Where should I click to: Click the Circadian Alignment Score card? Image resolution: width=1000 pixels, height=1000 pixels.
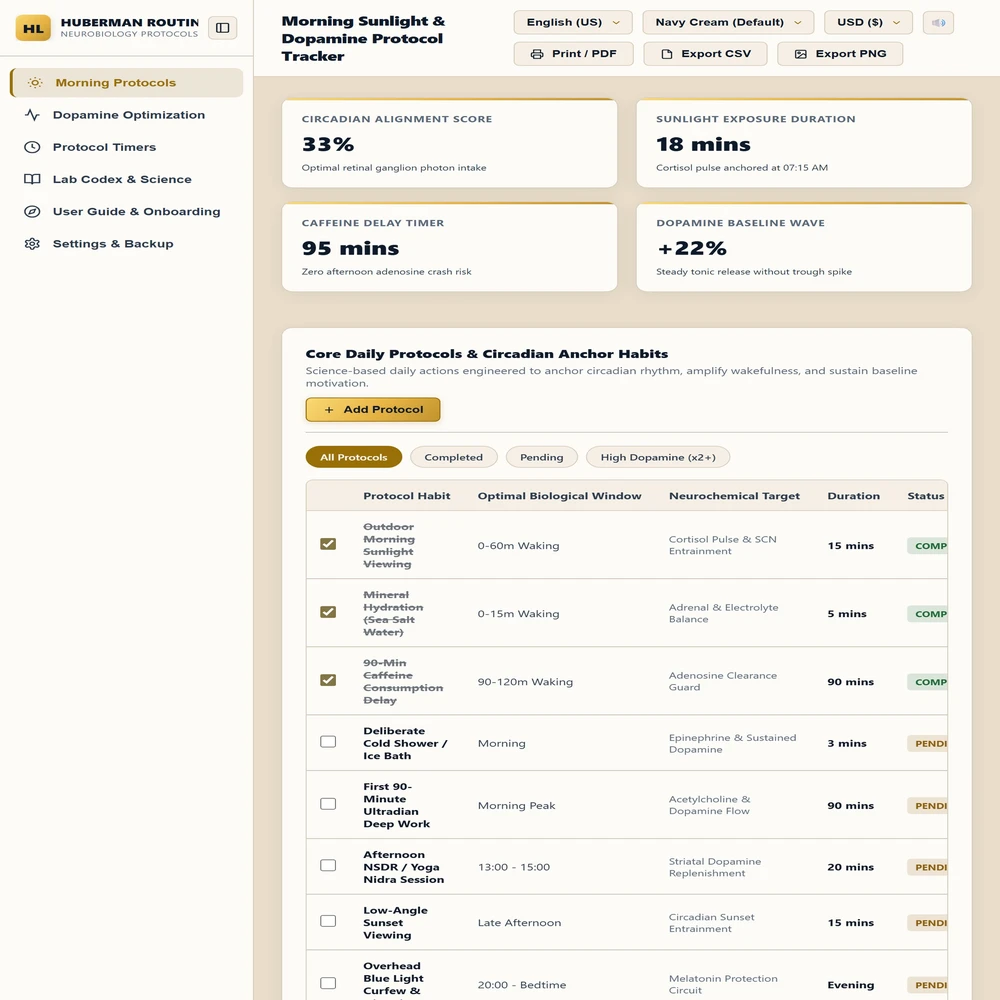(450, 143)
